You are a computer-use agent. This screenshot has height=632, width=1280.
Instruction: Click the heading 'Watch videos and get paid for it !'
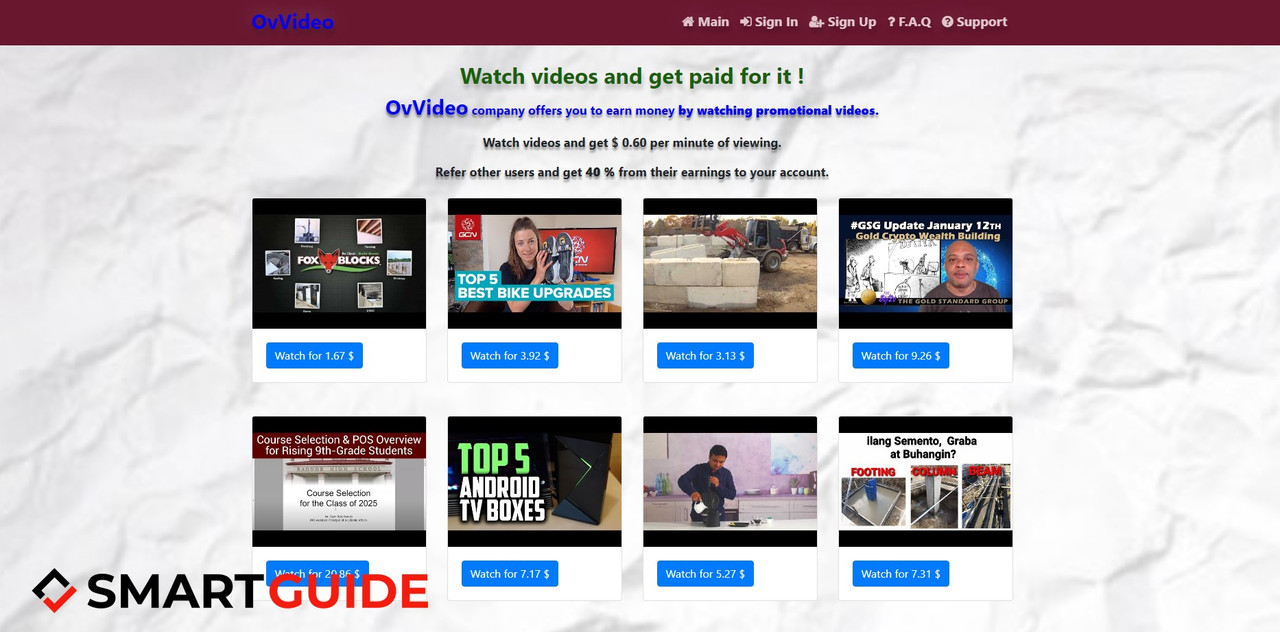[632, 76]
